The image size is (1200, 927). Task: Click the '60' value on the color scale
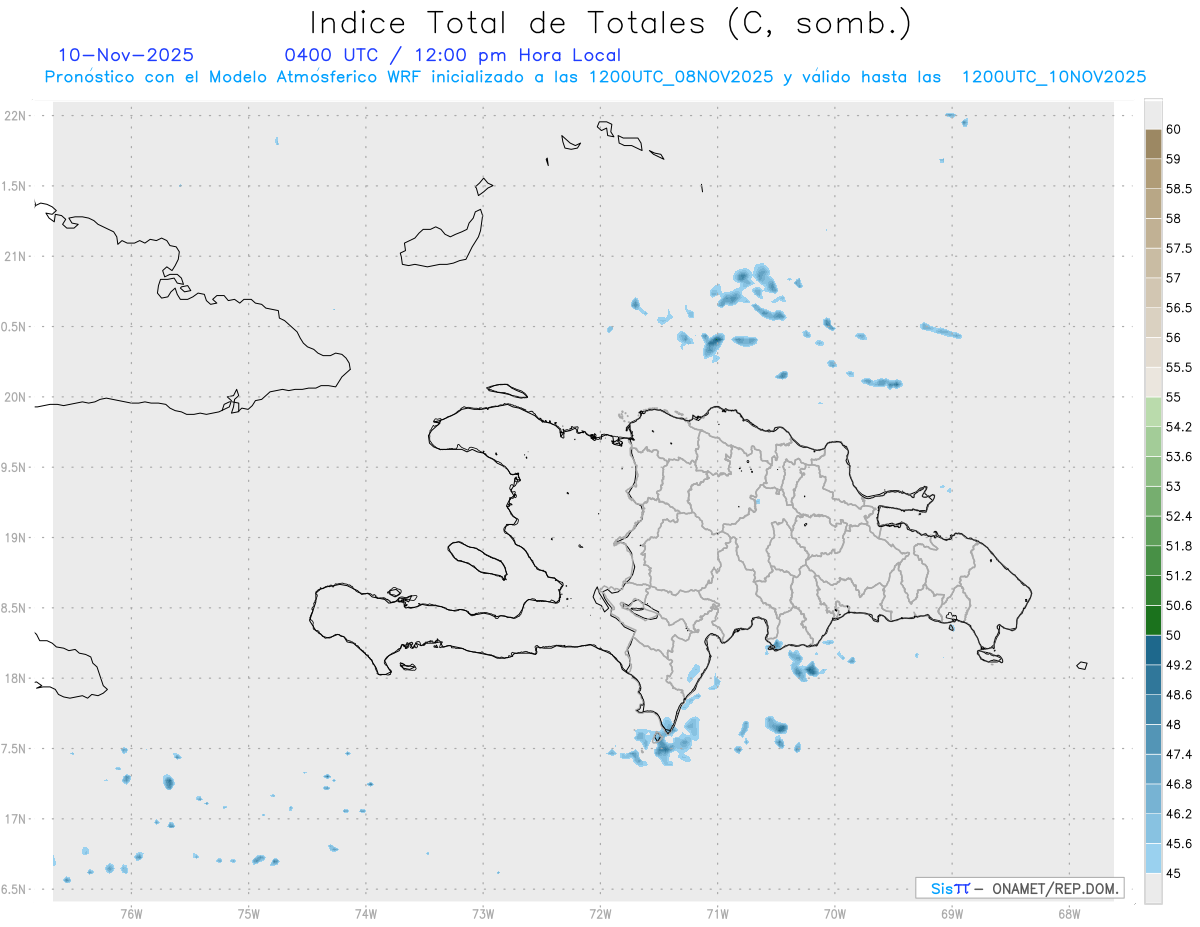coord(1173,129)
